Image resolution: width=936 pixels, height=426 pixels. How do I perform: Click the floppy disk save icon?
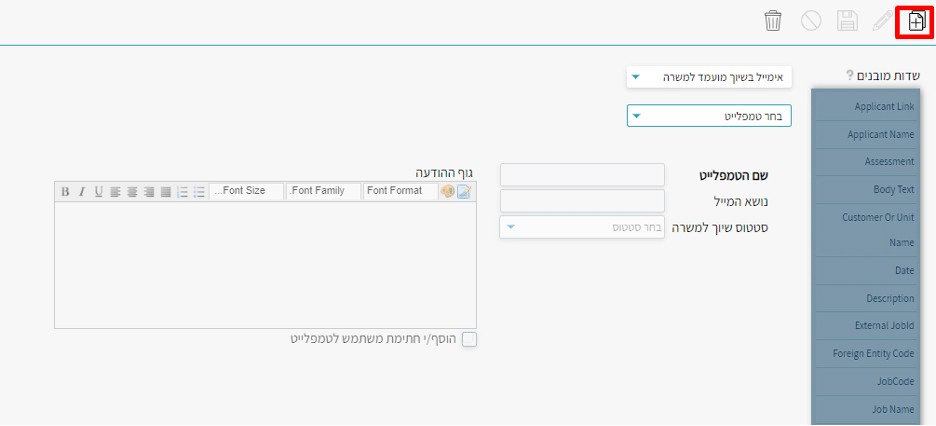(x=847, y=21)
